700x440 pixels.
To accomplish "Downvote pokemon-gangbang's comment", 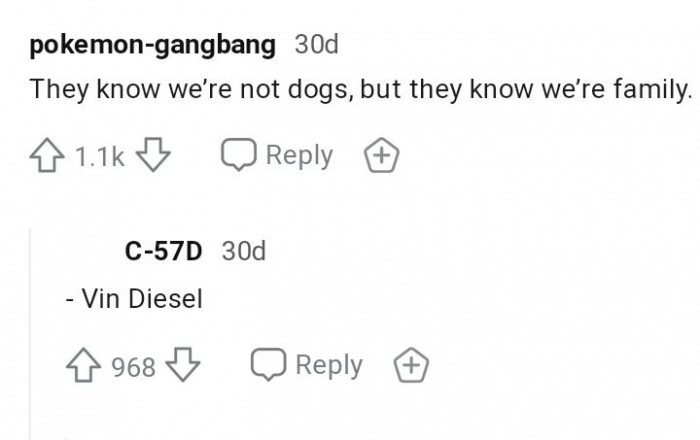I will 153,157.
